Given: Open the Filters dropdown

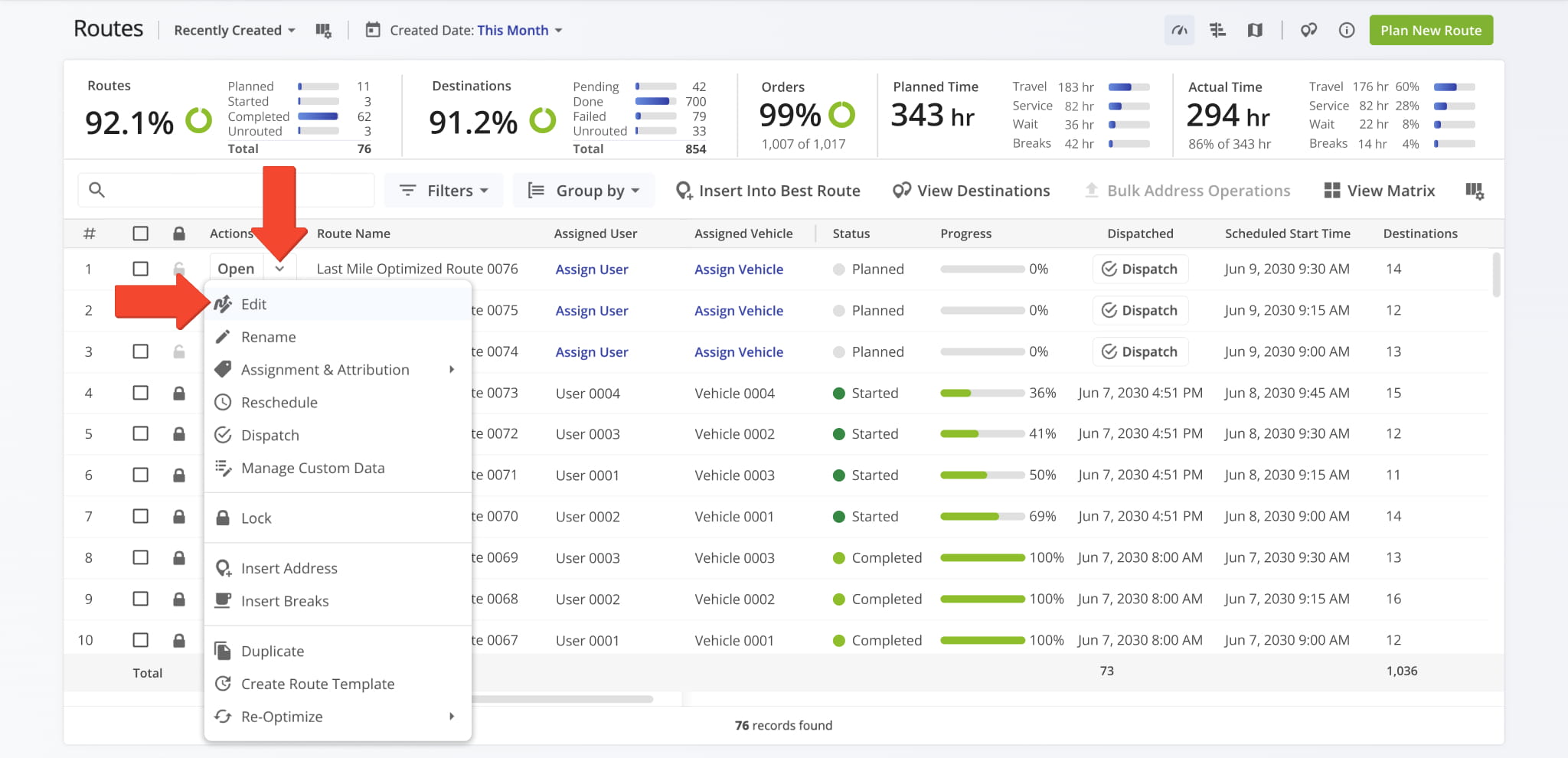Looking at the screenshot, I should (x=443, y=191).
